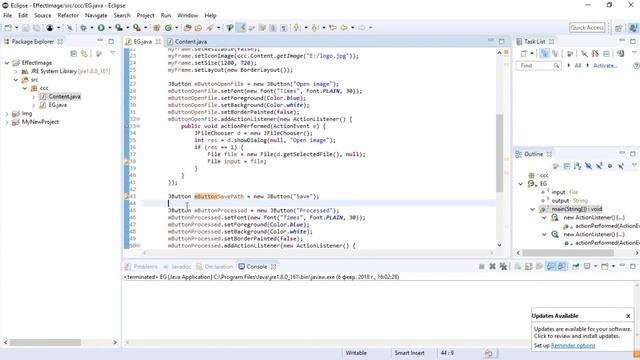Open the Run button dropdown arrow
The width and height of the screenshot is (640, 360).
pos(109,28)
